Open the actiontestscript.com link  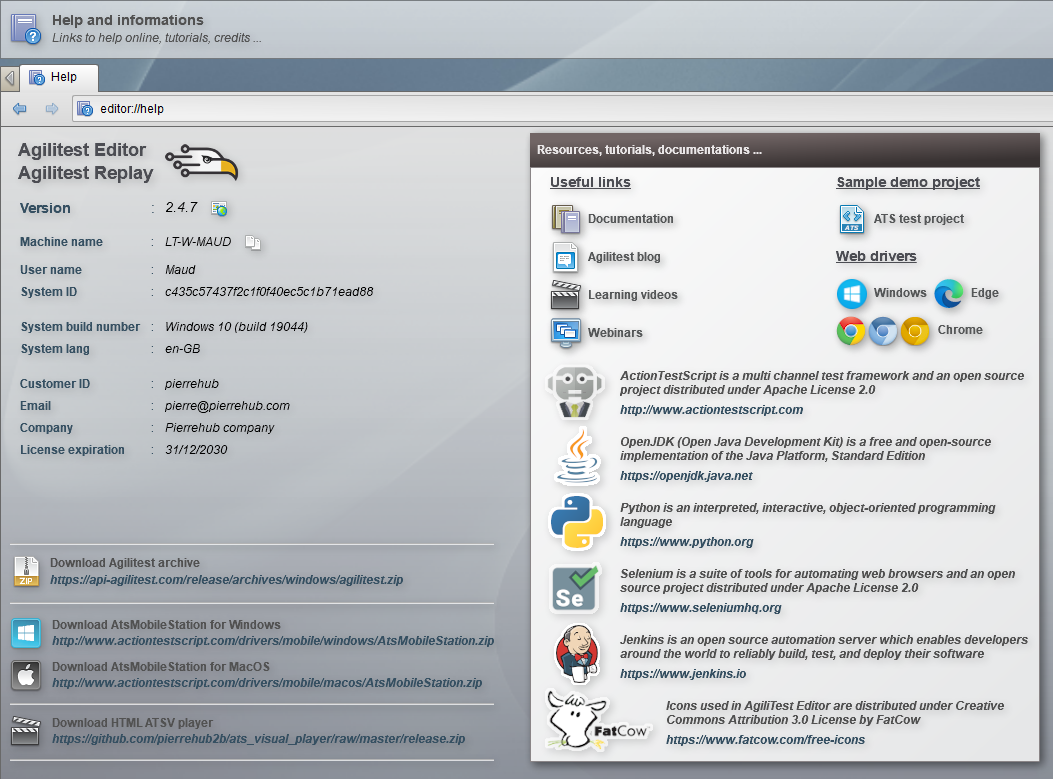711,410
